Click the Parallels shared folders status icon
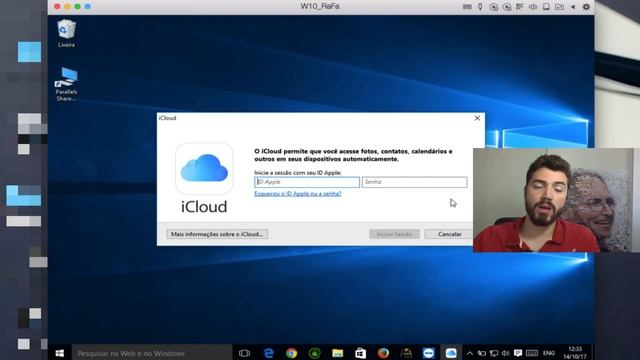 pos(560,7)
